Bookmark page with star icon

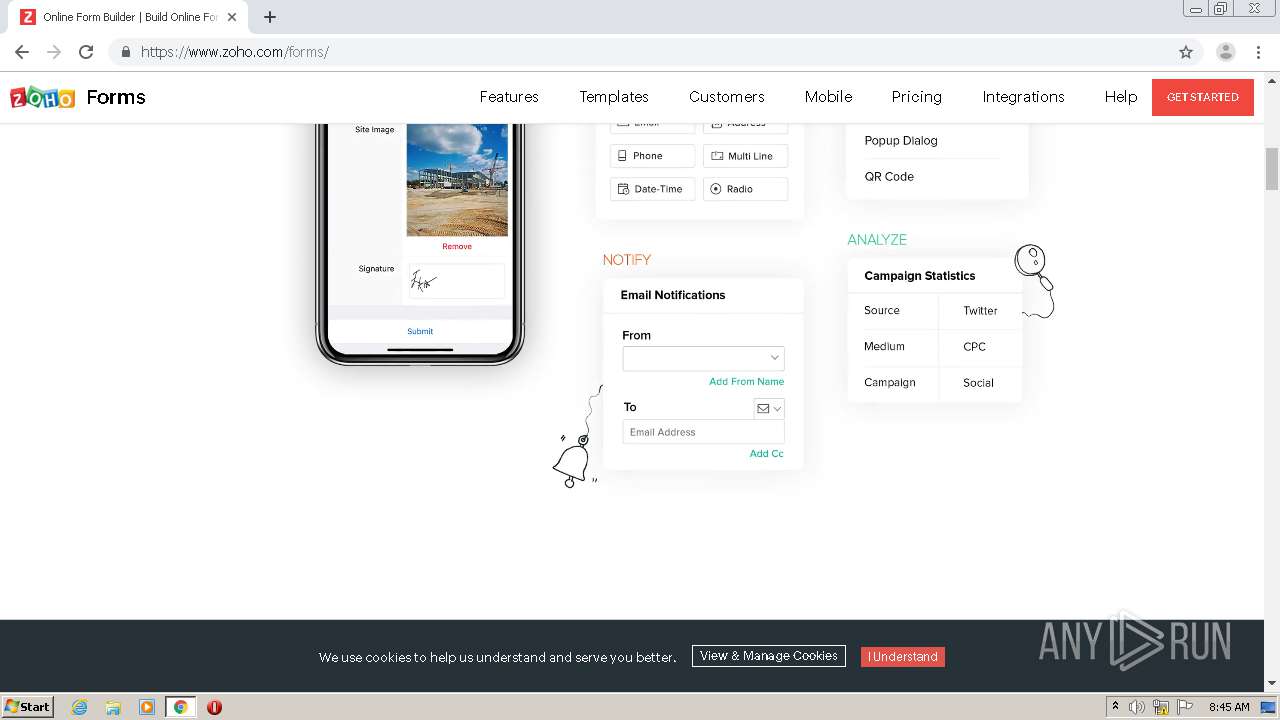coord(1186,52)
